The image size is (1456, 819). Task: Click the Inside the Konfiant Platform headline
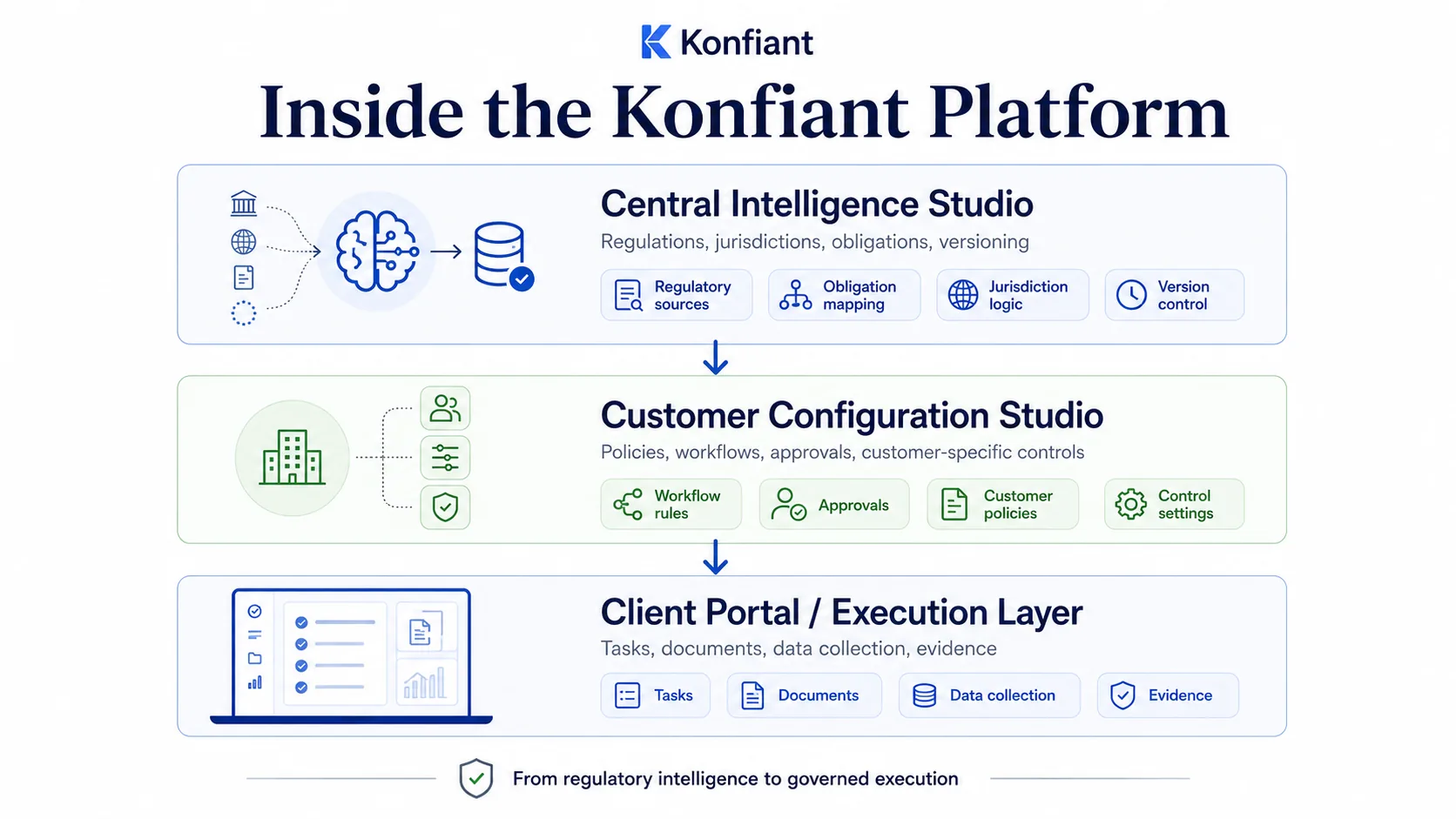coord(744,112)
